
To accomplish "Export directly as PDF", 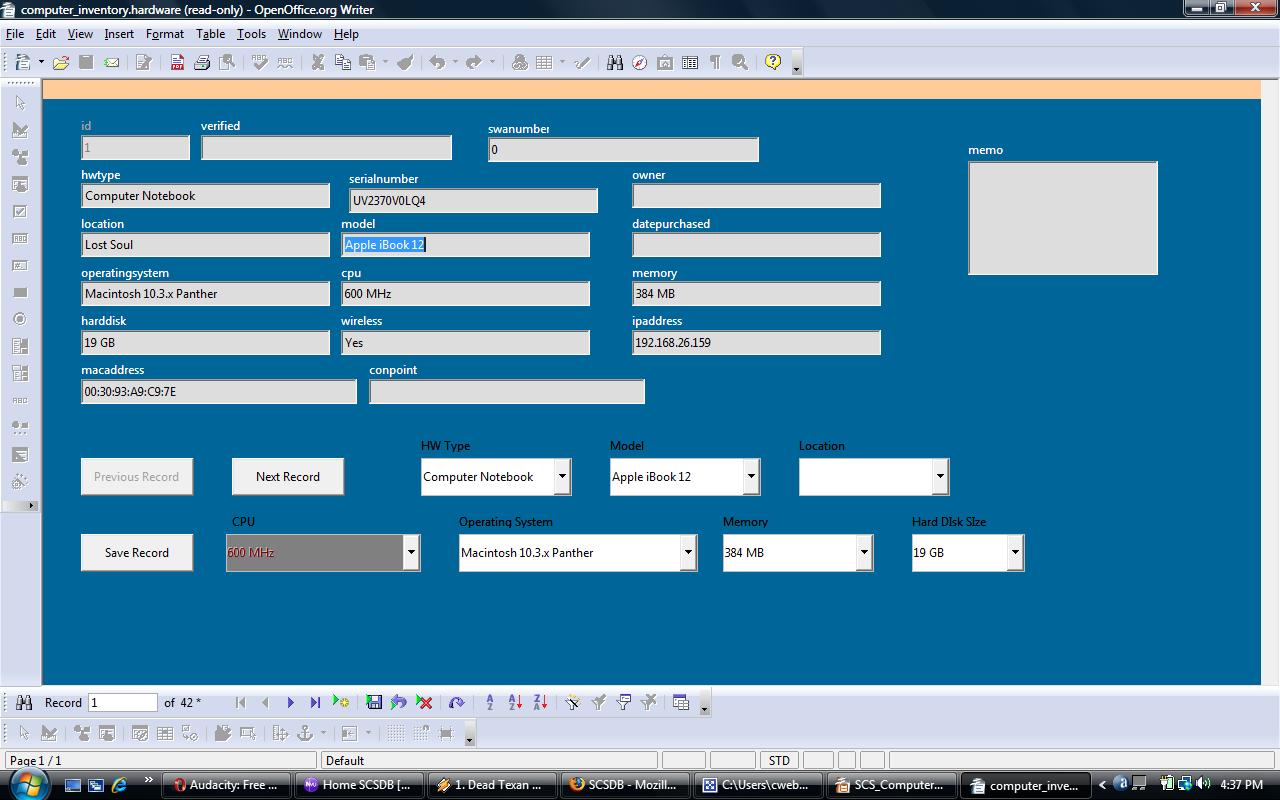I will pos(177,62).
